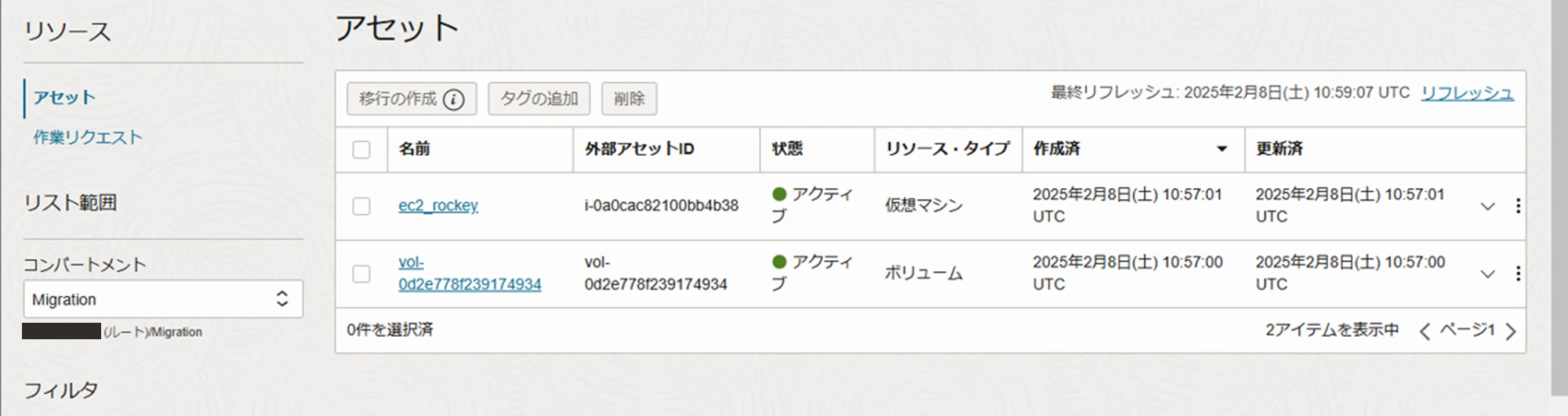
Task: Click the リフレッシュ link
Action: [x=1467, y=92]
